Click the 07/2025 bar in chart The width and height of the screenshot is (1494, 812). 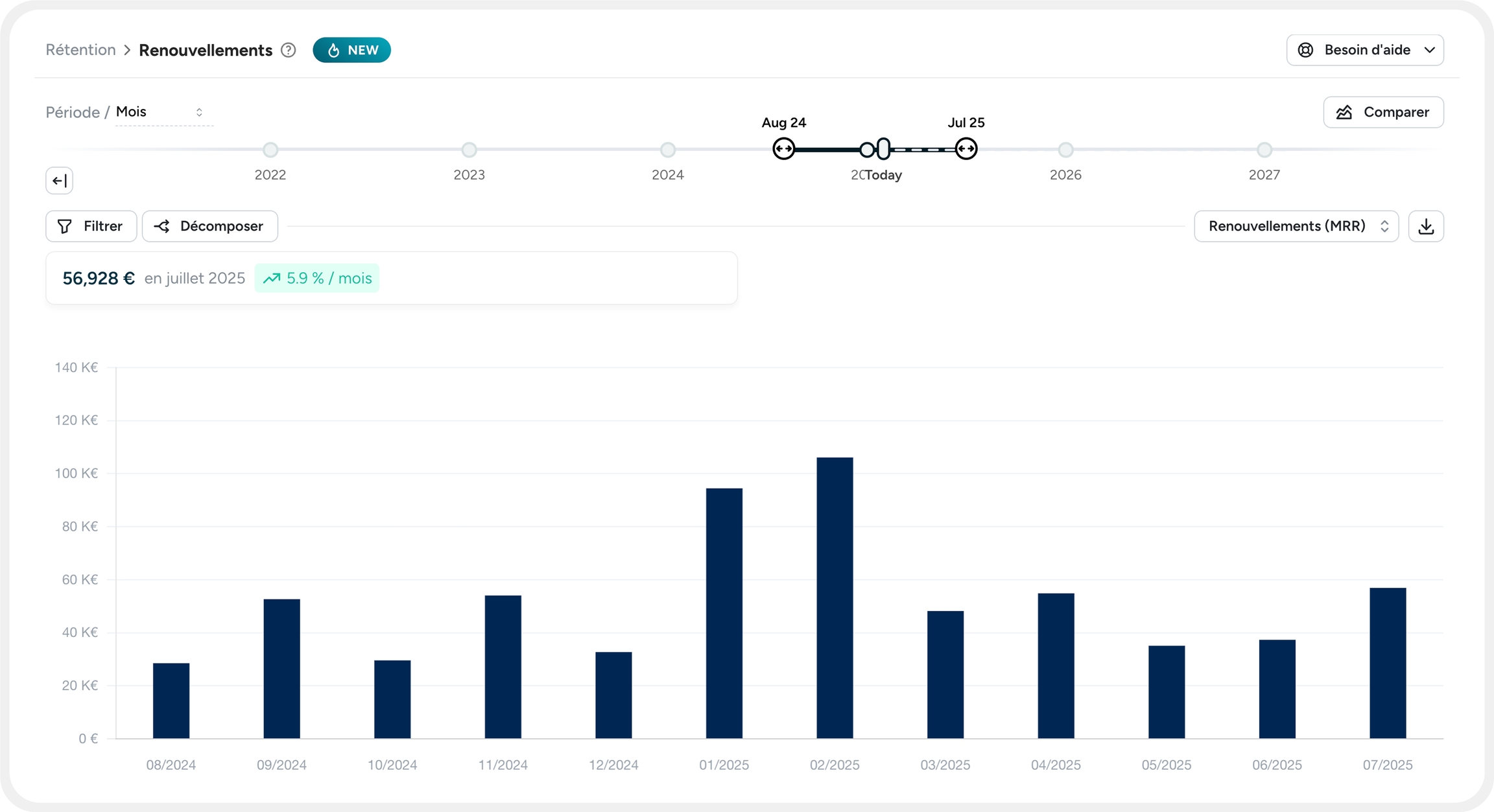[x=1387, y=662]
